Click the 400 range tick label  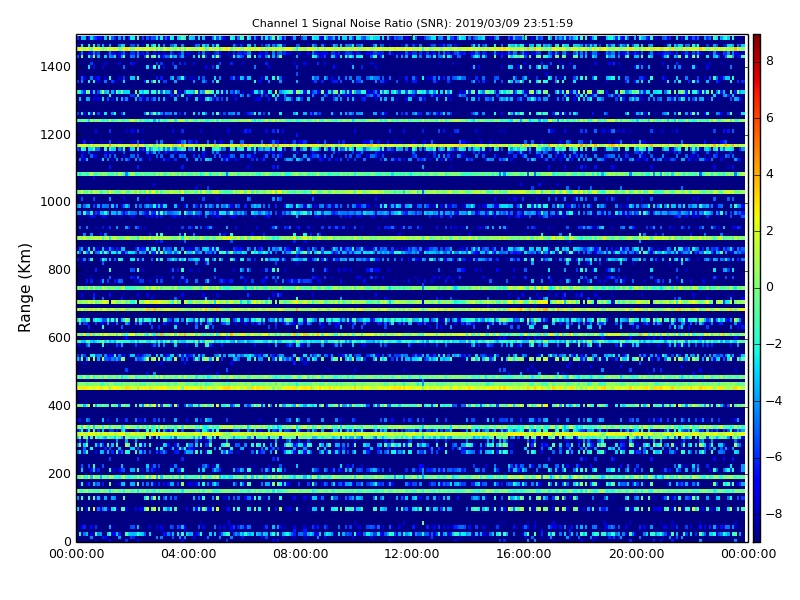[59, 406]
